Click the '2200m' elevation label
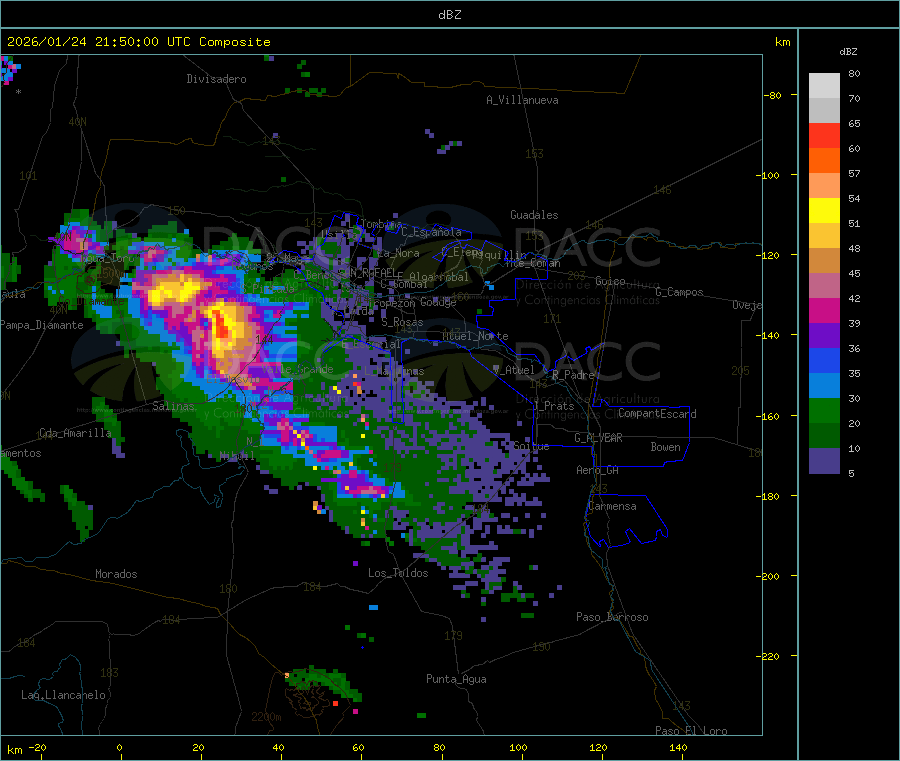This screenshot has width=900, height=761. 266,717
